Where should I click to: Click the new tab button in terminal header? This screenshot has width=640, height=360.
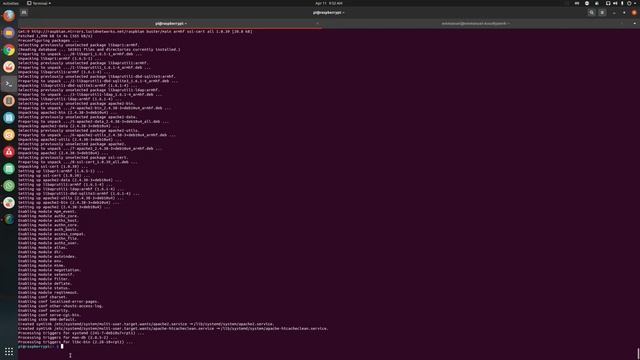tap(24, 13)
